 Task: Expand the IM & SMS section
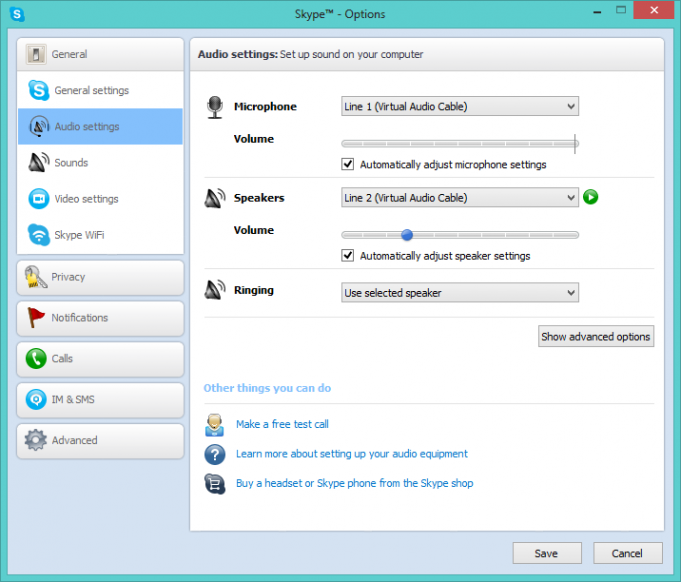pos(100,400)
